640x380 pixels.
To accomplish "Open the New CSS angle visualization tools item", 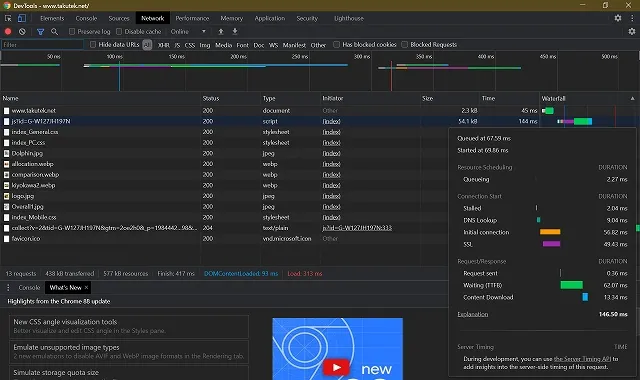I will [129, 327].
